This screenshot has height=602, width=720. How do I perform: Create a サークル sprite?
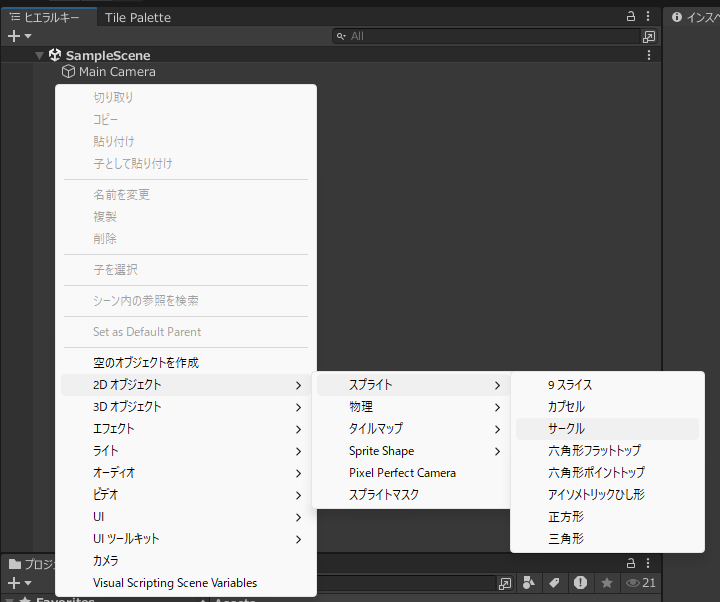(607, 429)
